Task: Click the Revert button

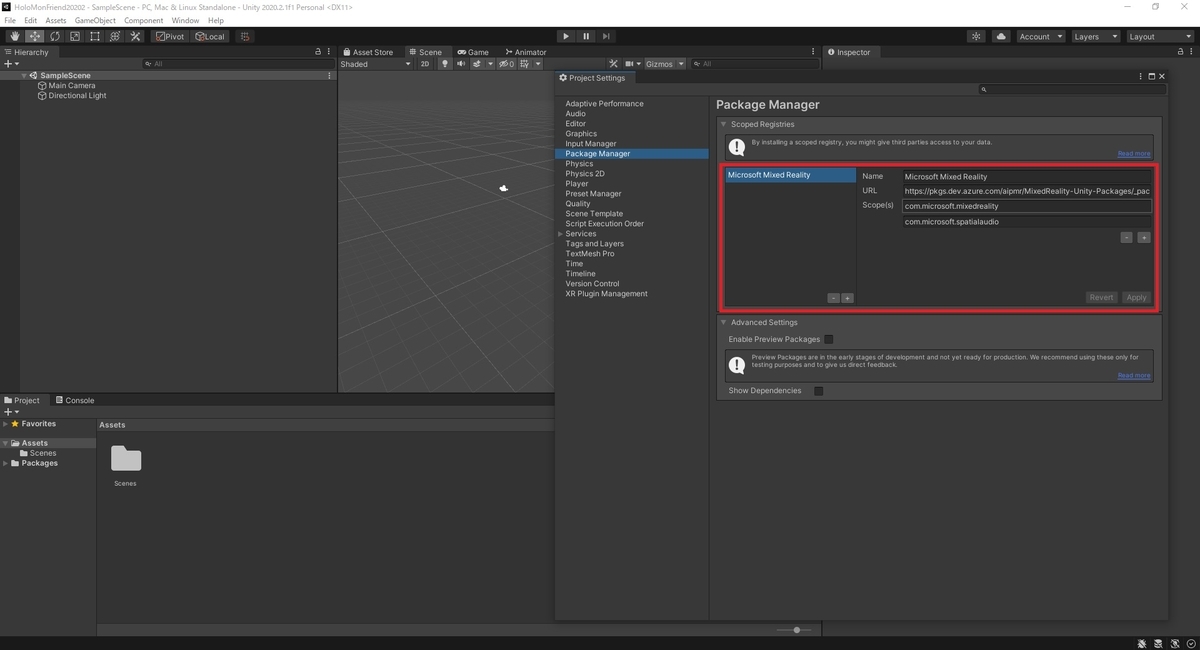Action: coord(1101,297)
